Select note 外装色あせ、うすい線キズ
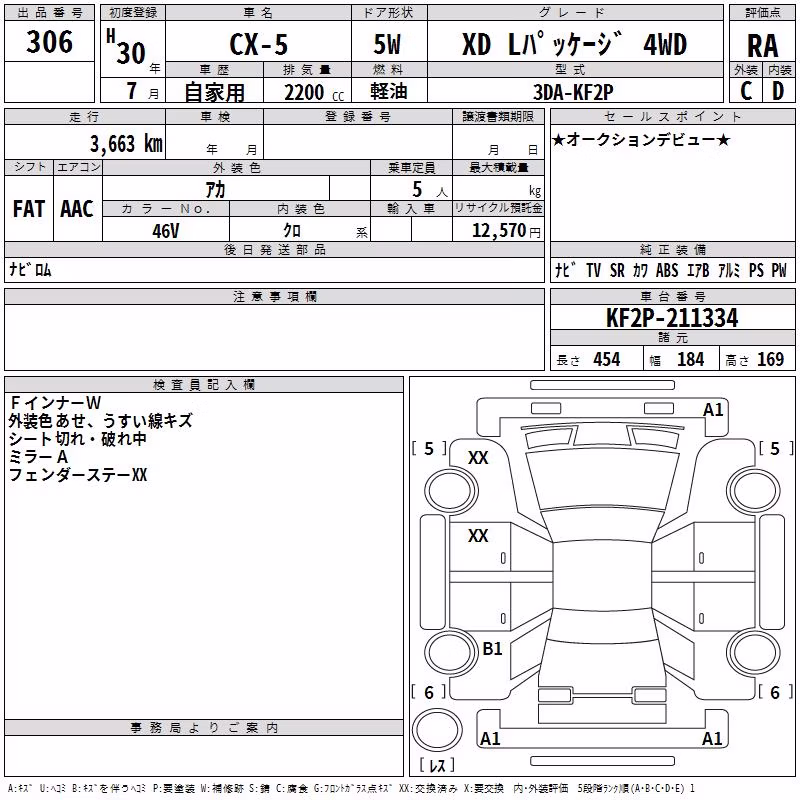 click(101, 421)
